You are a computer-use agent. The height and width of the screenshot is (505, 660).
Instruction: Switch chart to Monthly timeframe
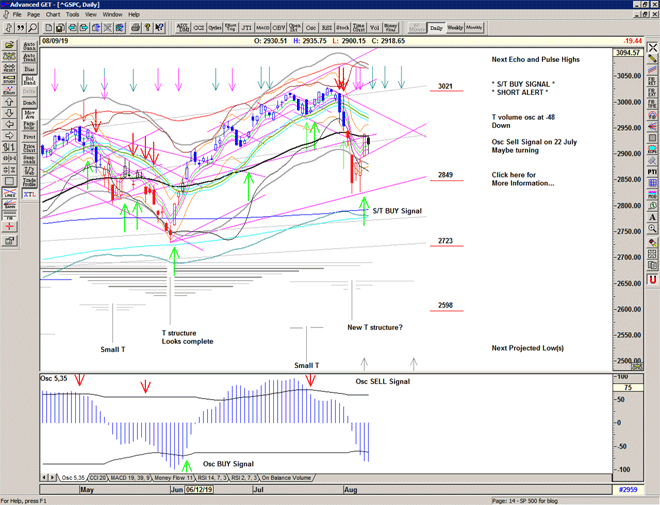[x=474, y=28]
